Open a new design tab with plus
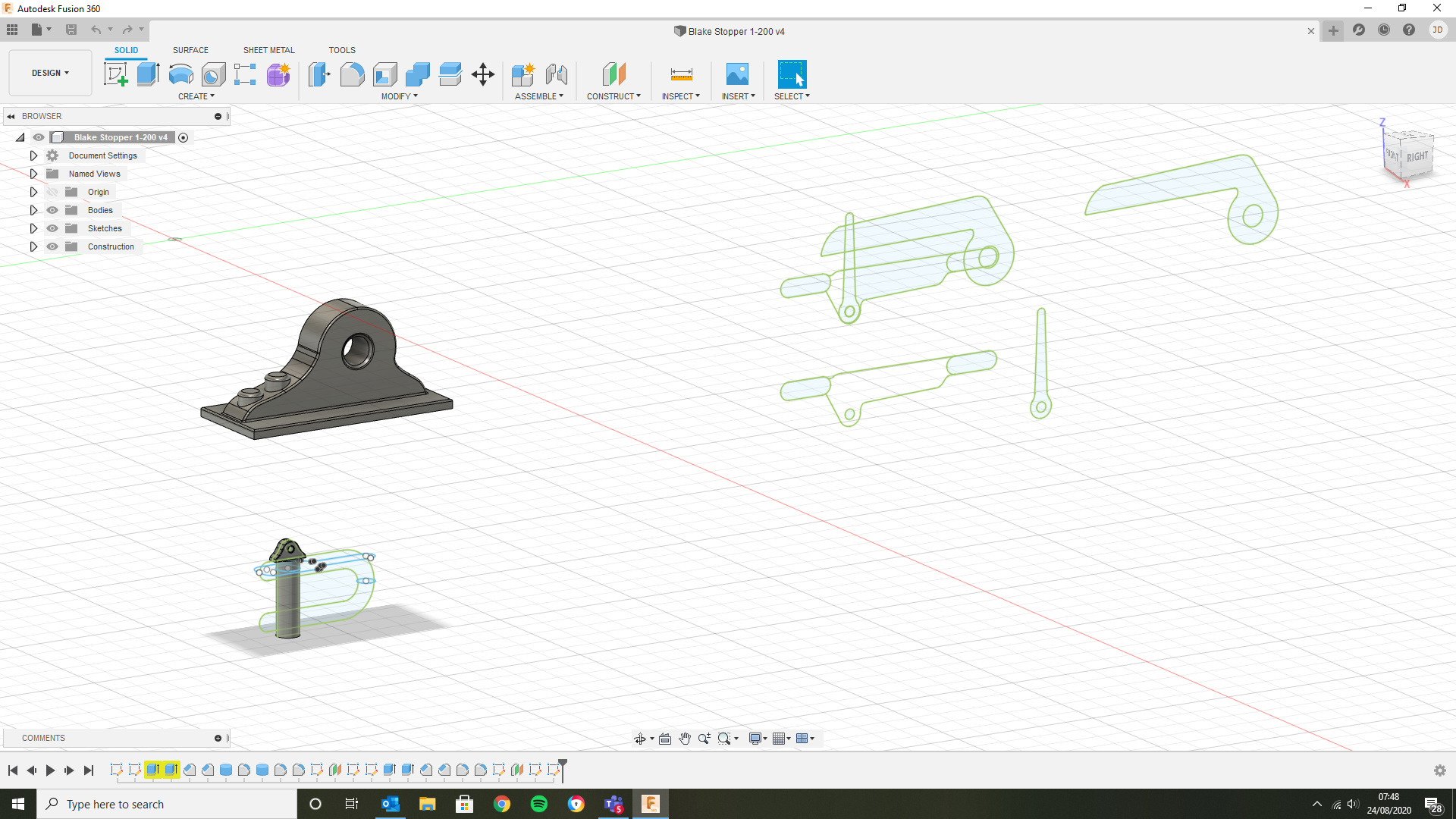The height and width of the screenshot is (819, 1456). (x=1333, y=31)
